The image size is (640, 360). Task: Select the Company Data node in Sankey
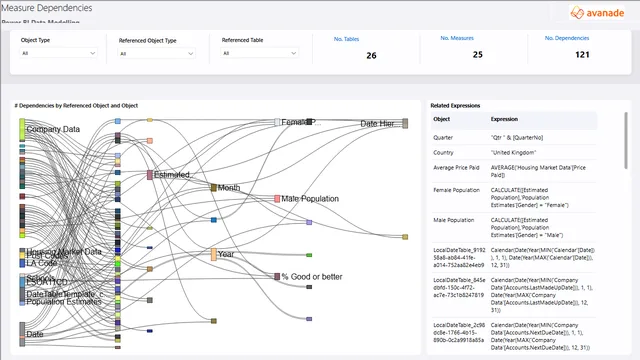tap(22, 130)
